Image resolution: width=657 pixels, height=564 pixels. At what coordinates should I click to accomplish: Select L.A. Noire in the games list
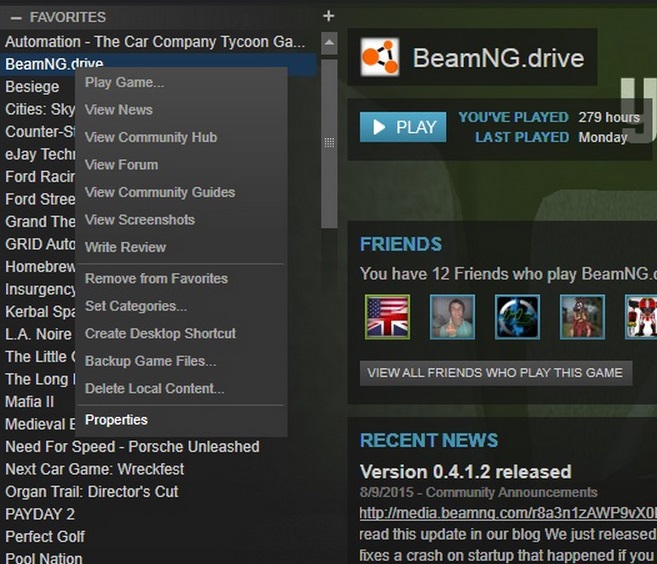38,334
